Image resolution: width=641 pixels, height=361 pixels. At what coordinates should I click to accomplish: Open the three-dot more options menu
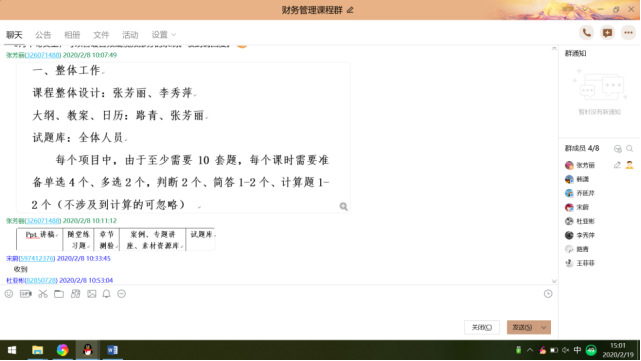pos(628,33)
